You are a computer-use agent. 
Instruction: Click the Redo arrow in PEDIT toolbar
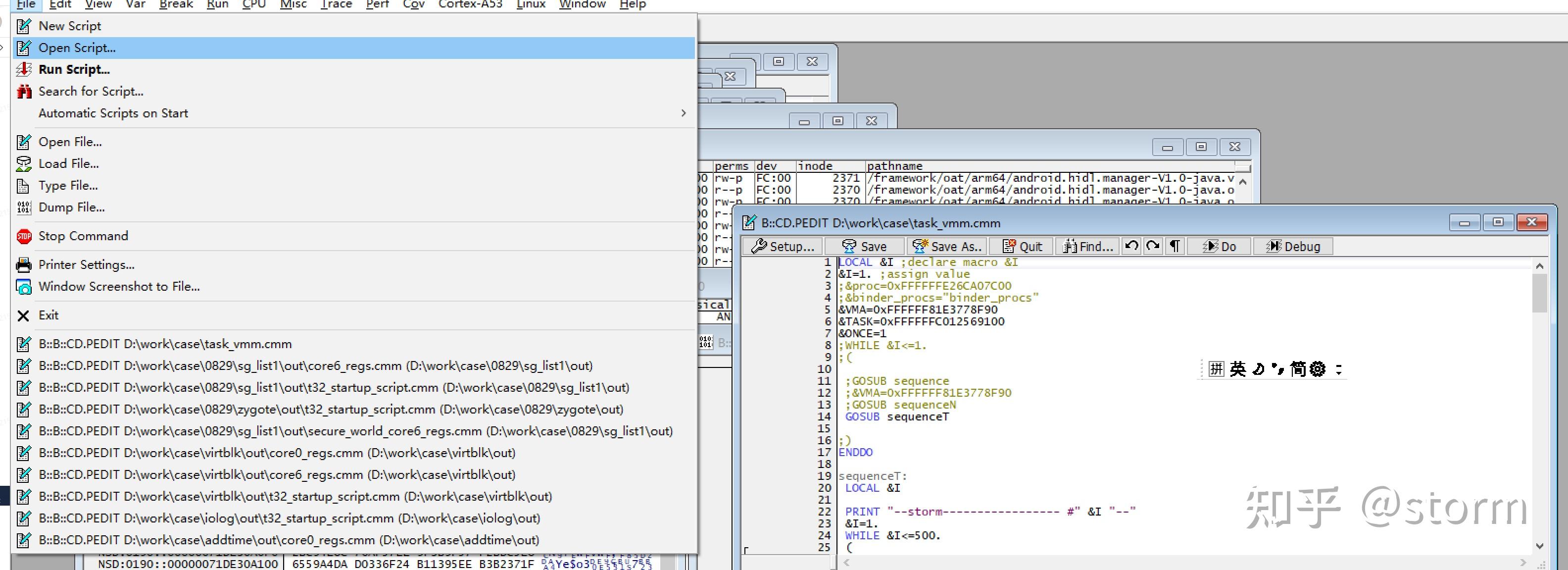(x=1152, y=246)
